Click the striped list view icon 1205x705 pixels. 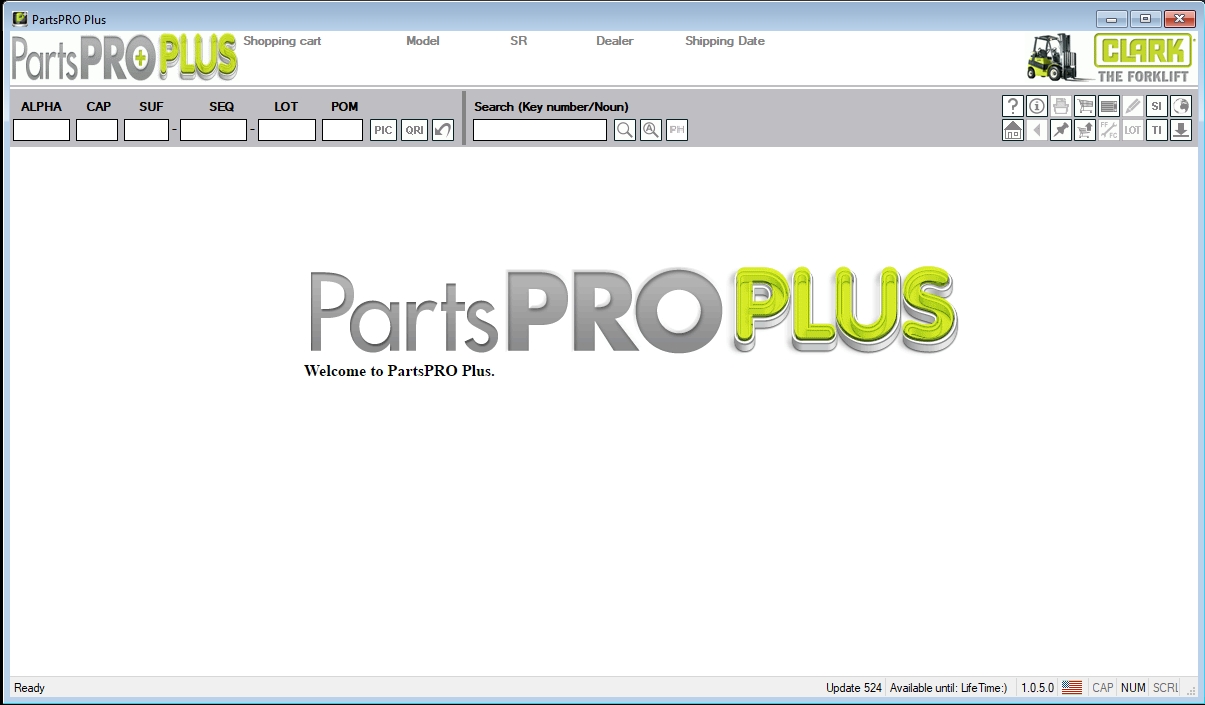tap(1108, 106)
